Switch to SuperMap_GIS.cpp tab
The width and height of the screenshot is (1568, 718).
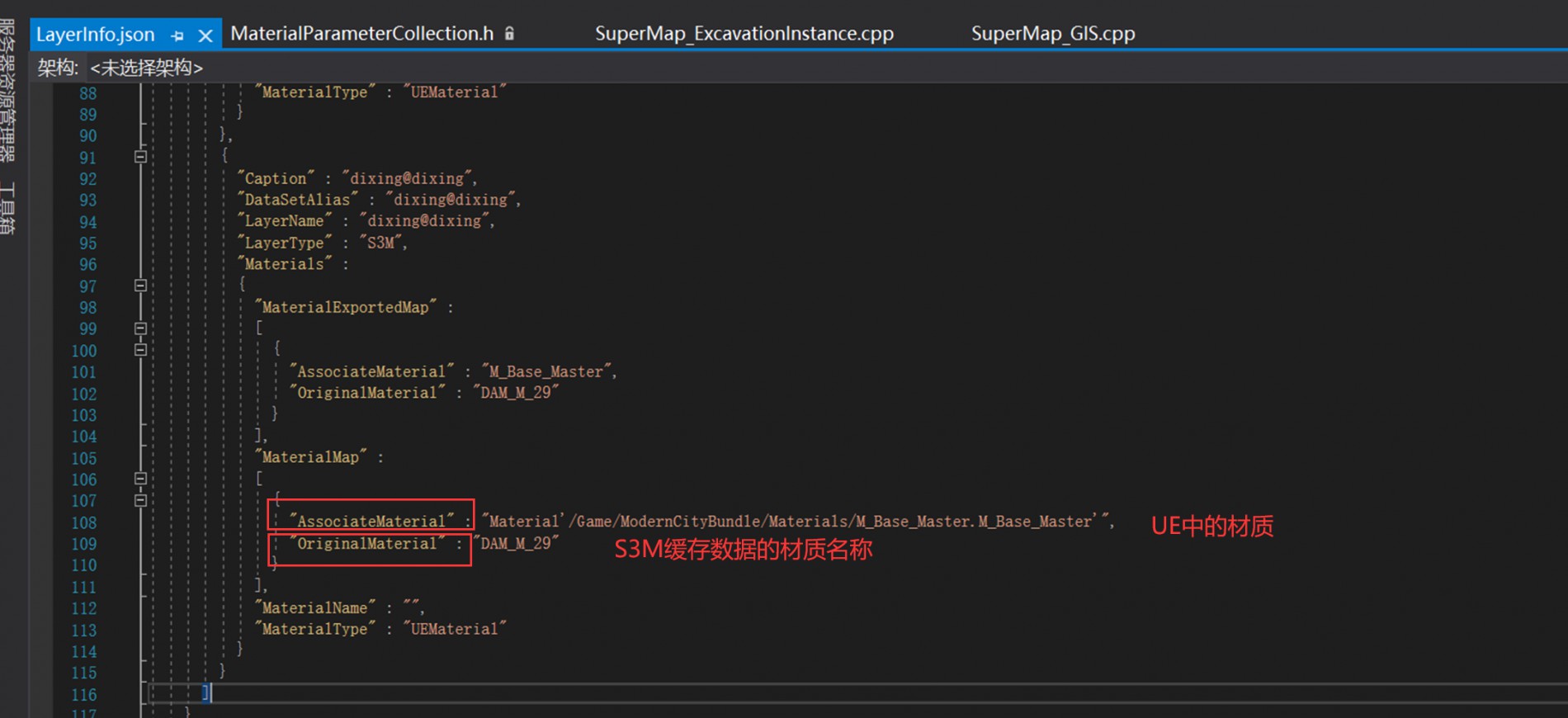pos(1052,34)
